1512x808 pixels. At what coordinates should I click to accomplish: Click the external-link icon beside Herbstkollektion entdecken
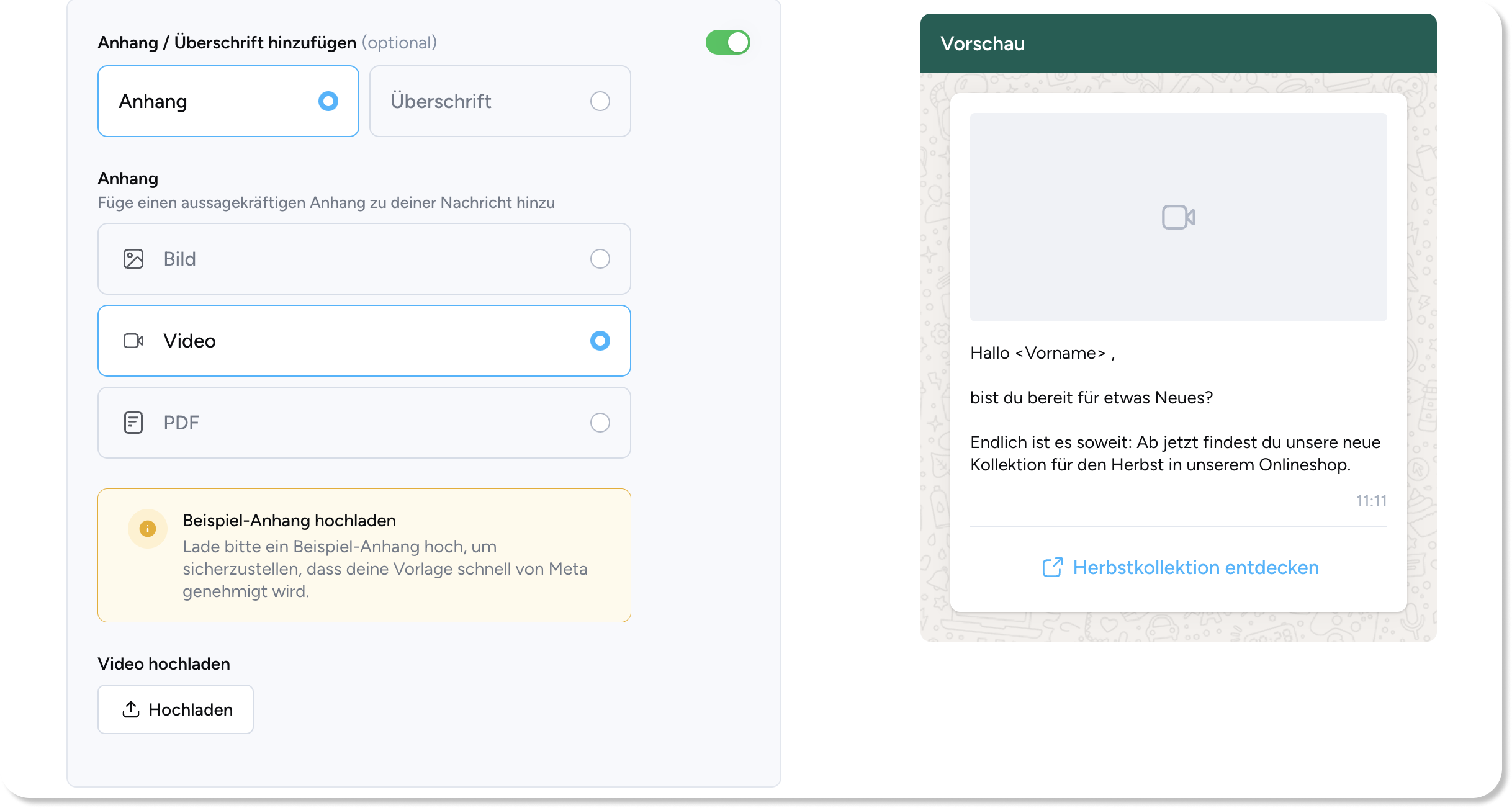coord(1051,567)
